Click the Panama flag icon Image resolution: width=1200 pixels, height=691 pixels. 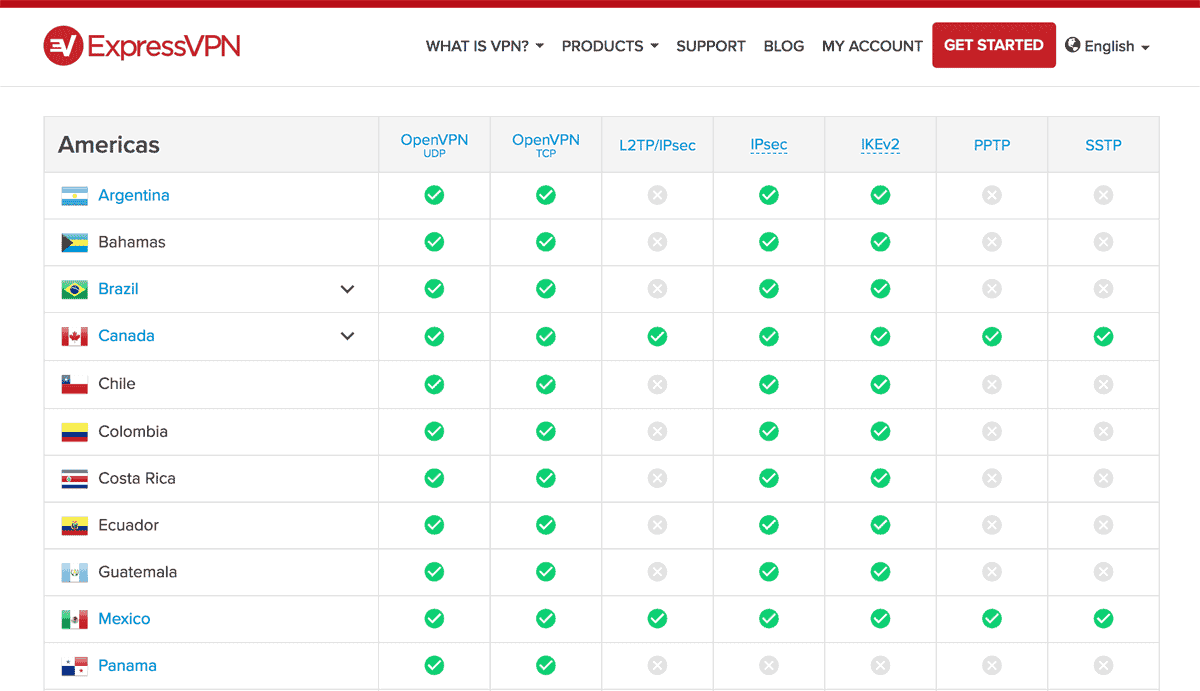pos(75,666)
